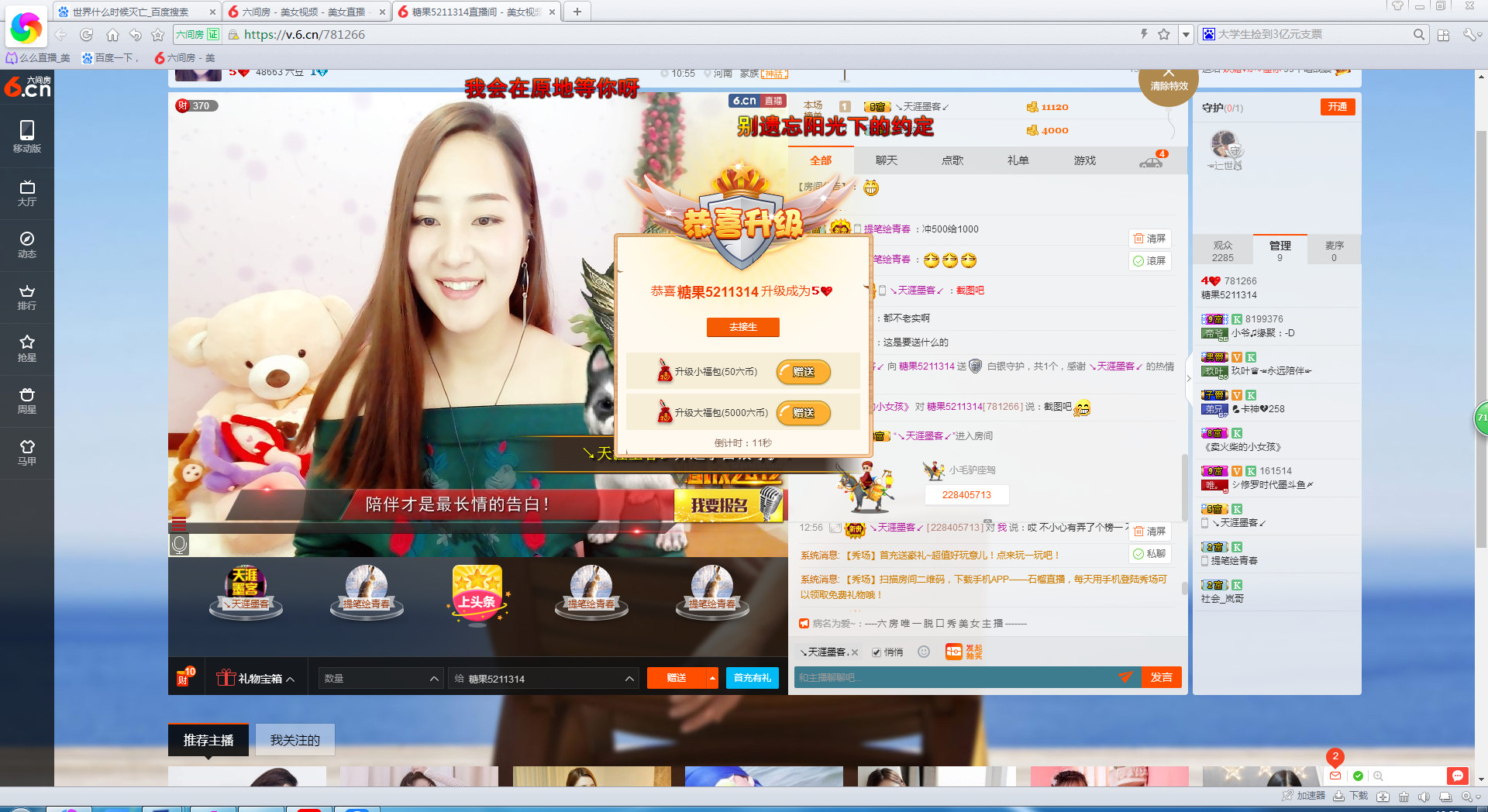Click 赠送 for 升级大福包(5000六币)
This screenshot has width=1488, height=812.
(804, 413)
